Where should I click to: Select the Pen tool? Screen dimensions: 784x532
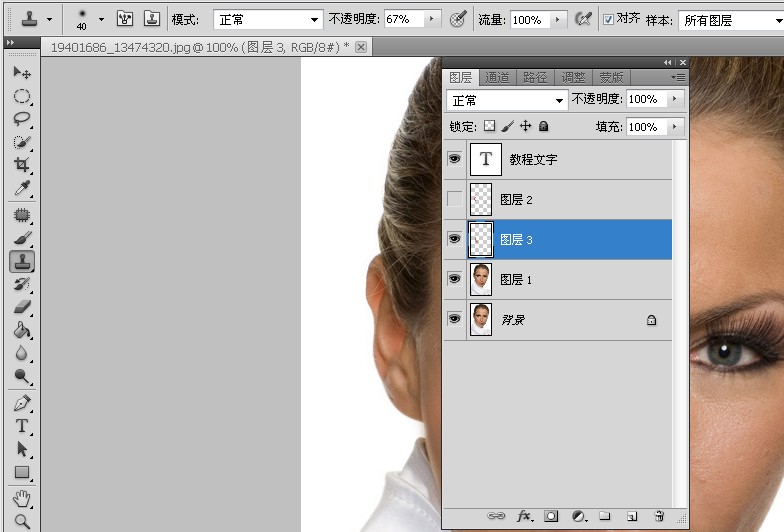pyautogui.click(x=22, y=402)
